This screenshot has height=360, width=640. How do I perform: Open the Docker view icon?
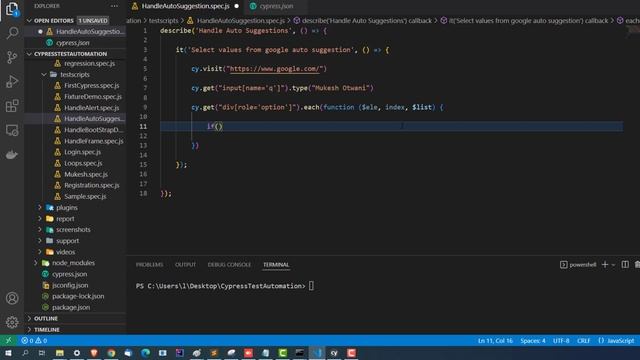(x=12, y=155)
